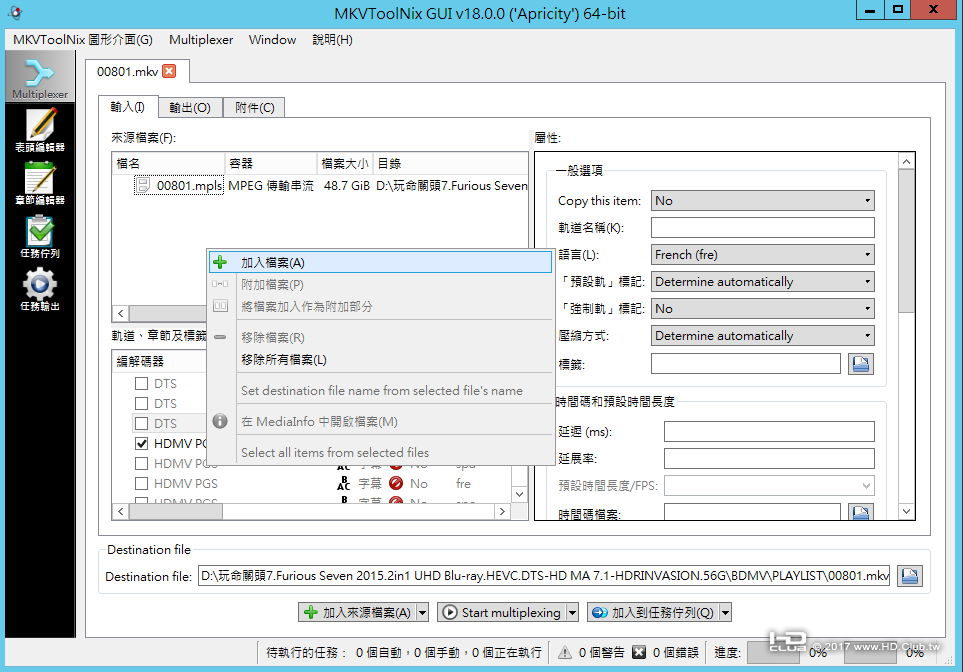Image resolution: width=963 pixels, height=672 pixels.
Task: Click properties panel vertical scrollbar thumb
Action: pyautogui.click(x=906, y=241)
